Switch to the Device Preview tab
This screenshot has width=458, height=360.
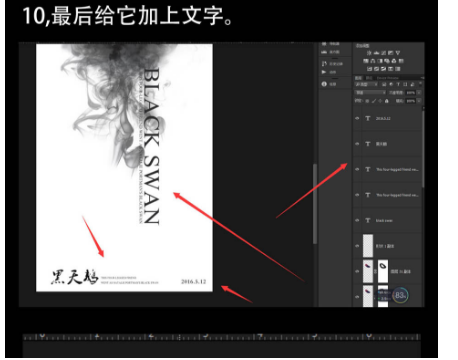tap(388, 78)
